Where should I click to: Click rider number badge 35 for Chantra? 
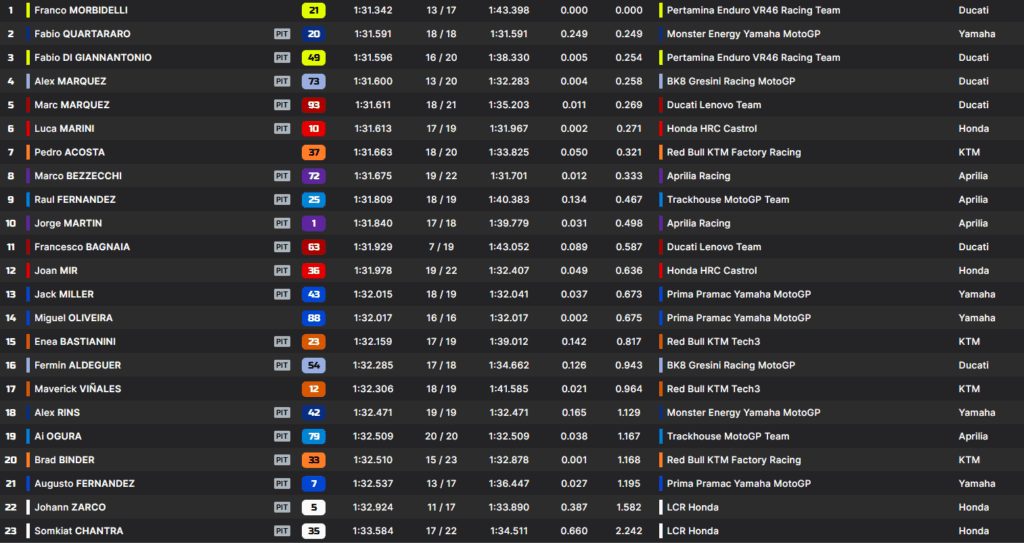coord(313,531)
